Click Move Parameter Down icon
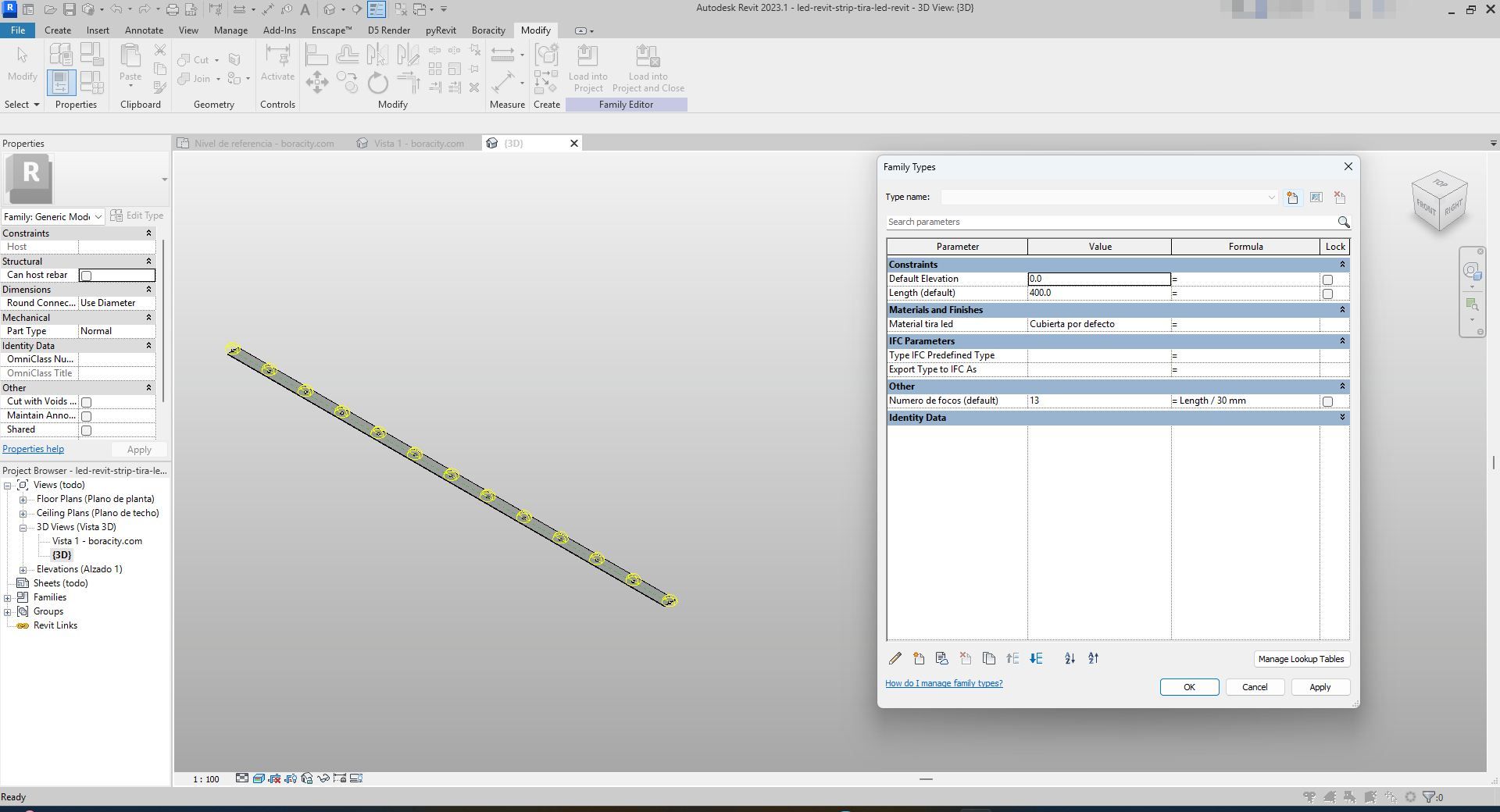The image size is (1500, 812). point(1036,659)
